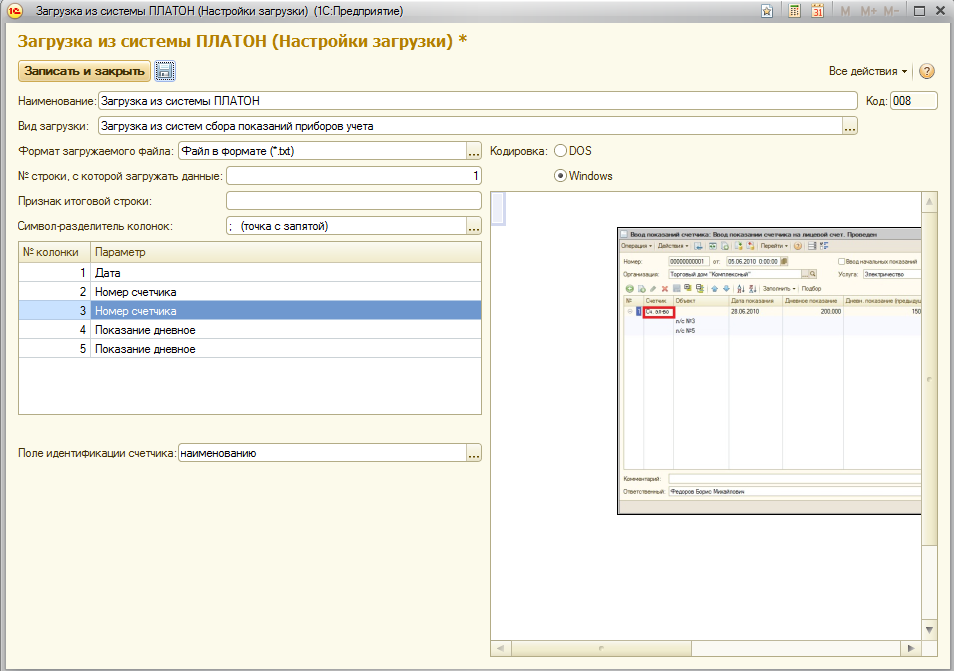Click the embedded meter readings screenshot

point(769,371)
